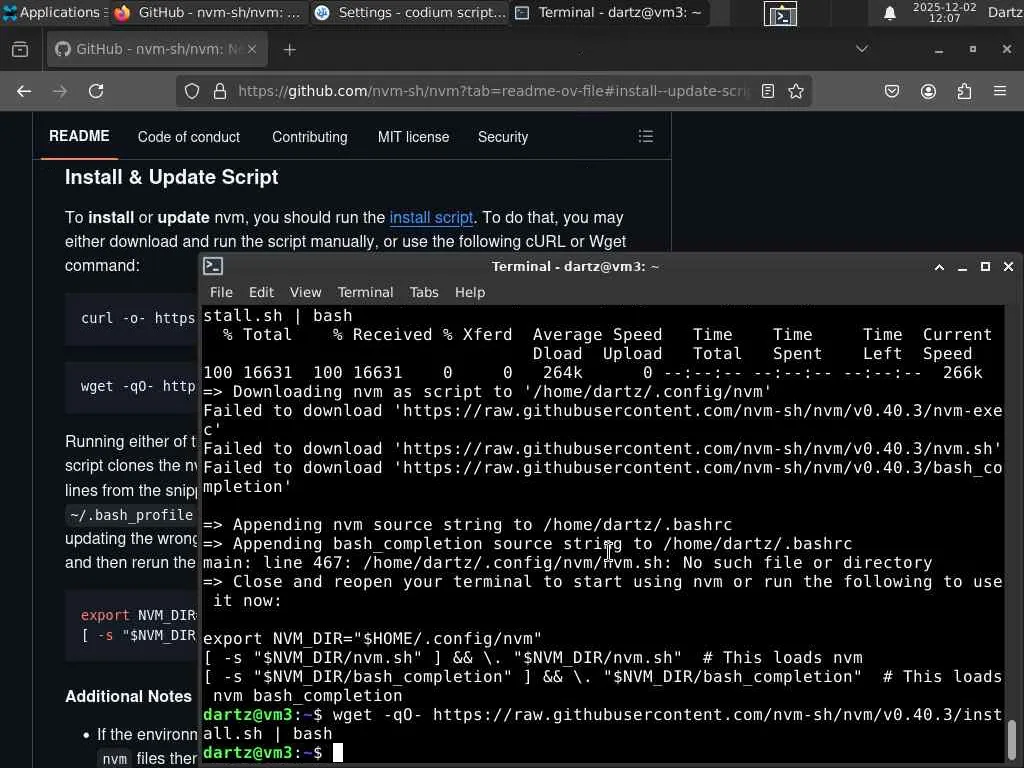Viewport: 1024px width, 768px height.
Task: Click the Install & Update Script heading
Action: 171,177
